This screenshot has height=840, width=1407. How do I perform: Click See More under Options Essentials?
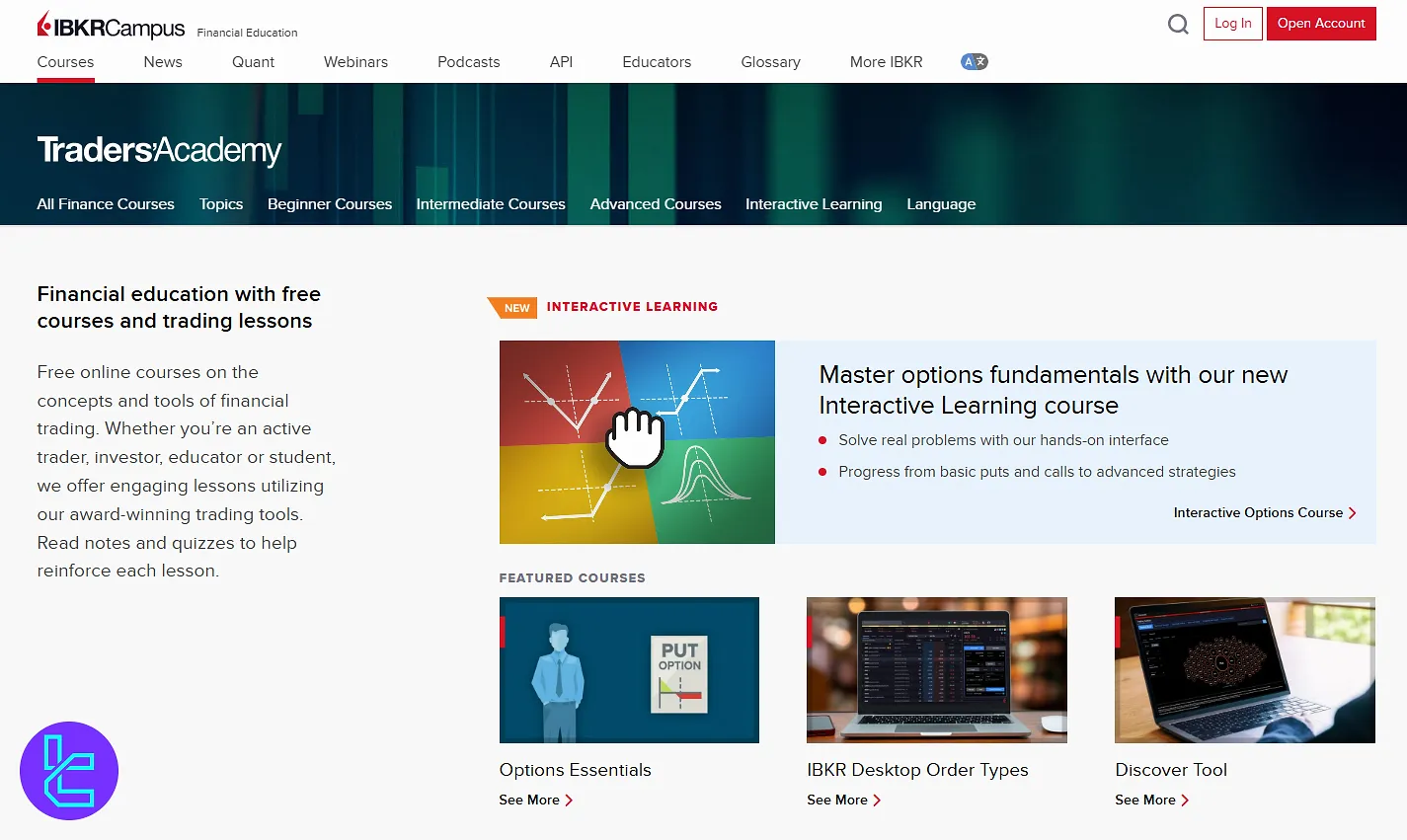[529, 801]
